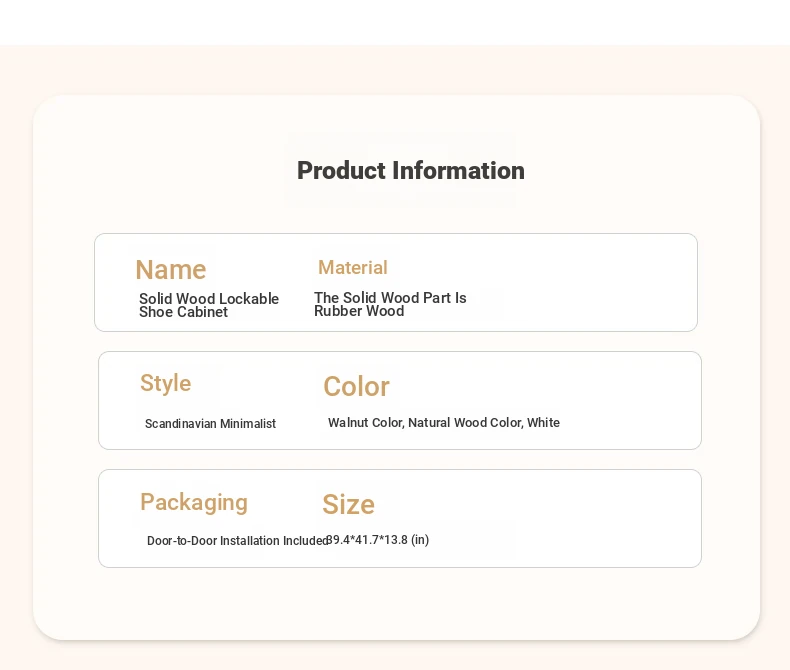Click the 39.4*41.7*13.8 (in) dimensions
The image size is (790, 670).
[x=379, y=540]
